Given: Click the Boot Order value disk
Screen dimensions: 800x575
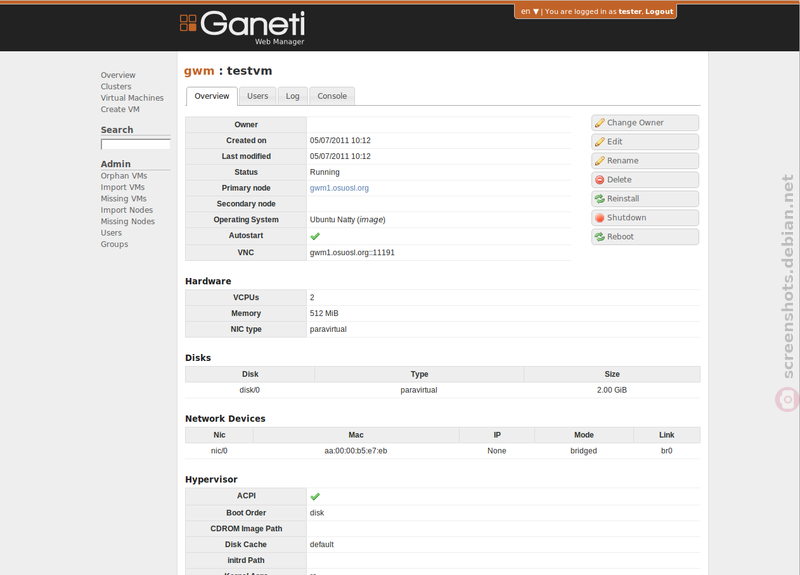Looking at the screenshot, I should pyautogui.click(x=317, y=513).
